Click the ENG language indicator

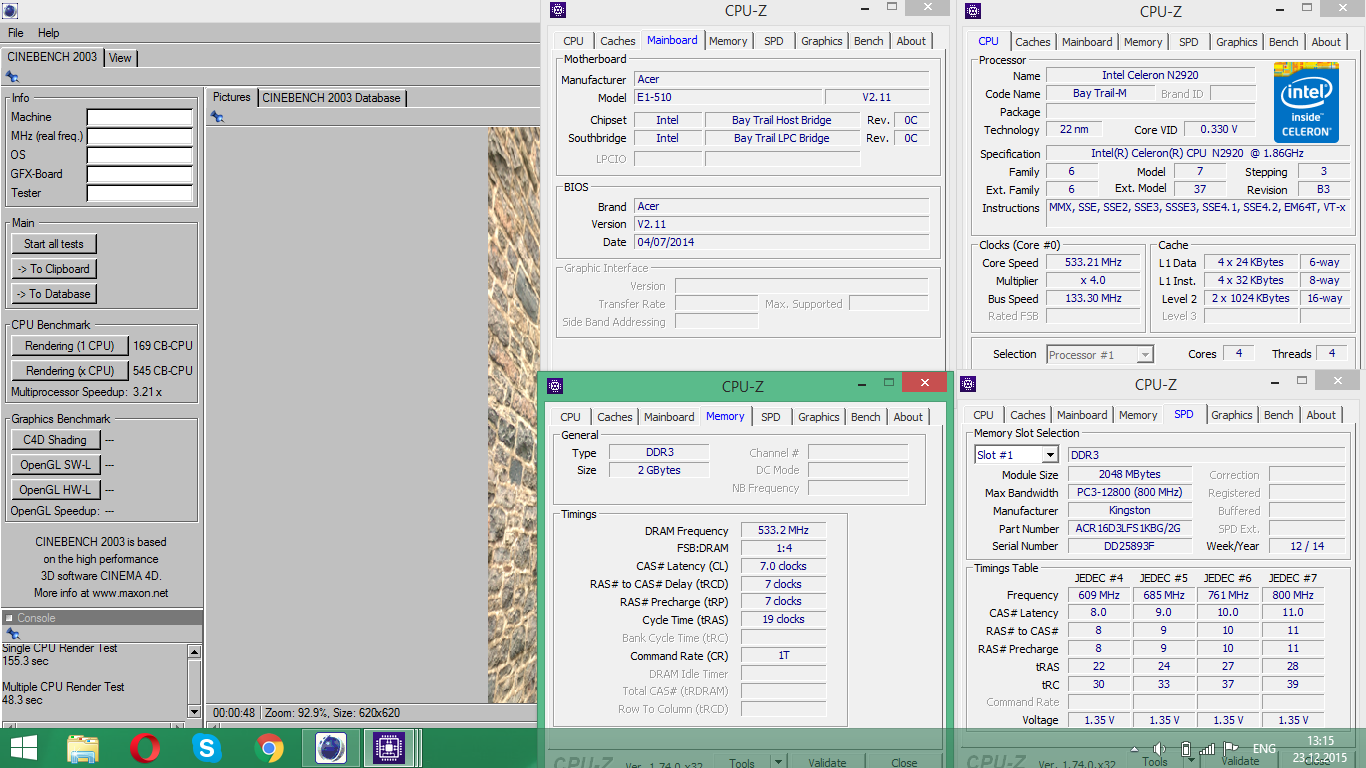pos(1264,749)
